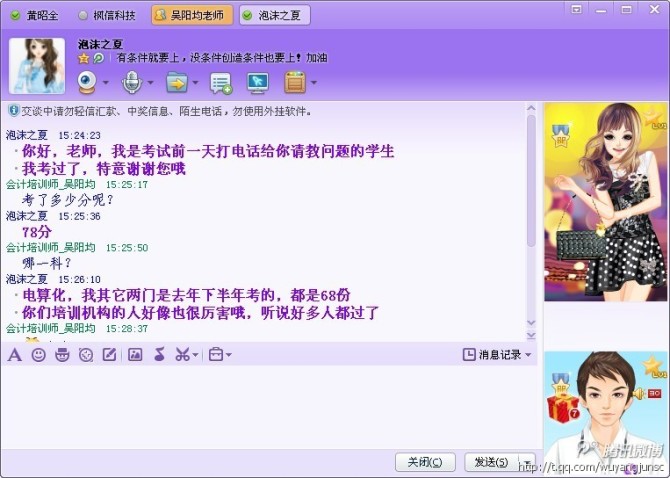The width and height of the screenshot is (670, 478).
Task: Expand 消息记录 dropdown arrow
Action: tap(528, 355)
